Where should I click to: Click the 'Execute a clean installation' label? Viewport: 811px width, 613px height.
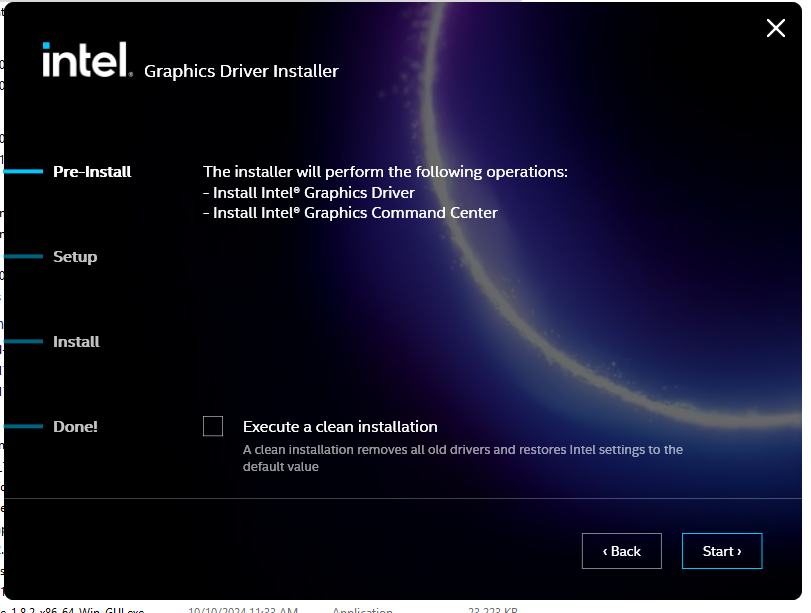(340, 427)
